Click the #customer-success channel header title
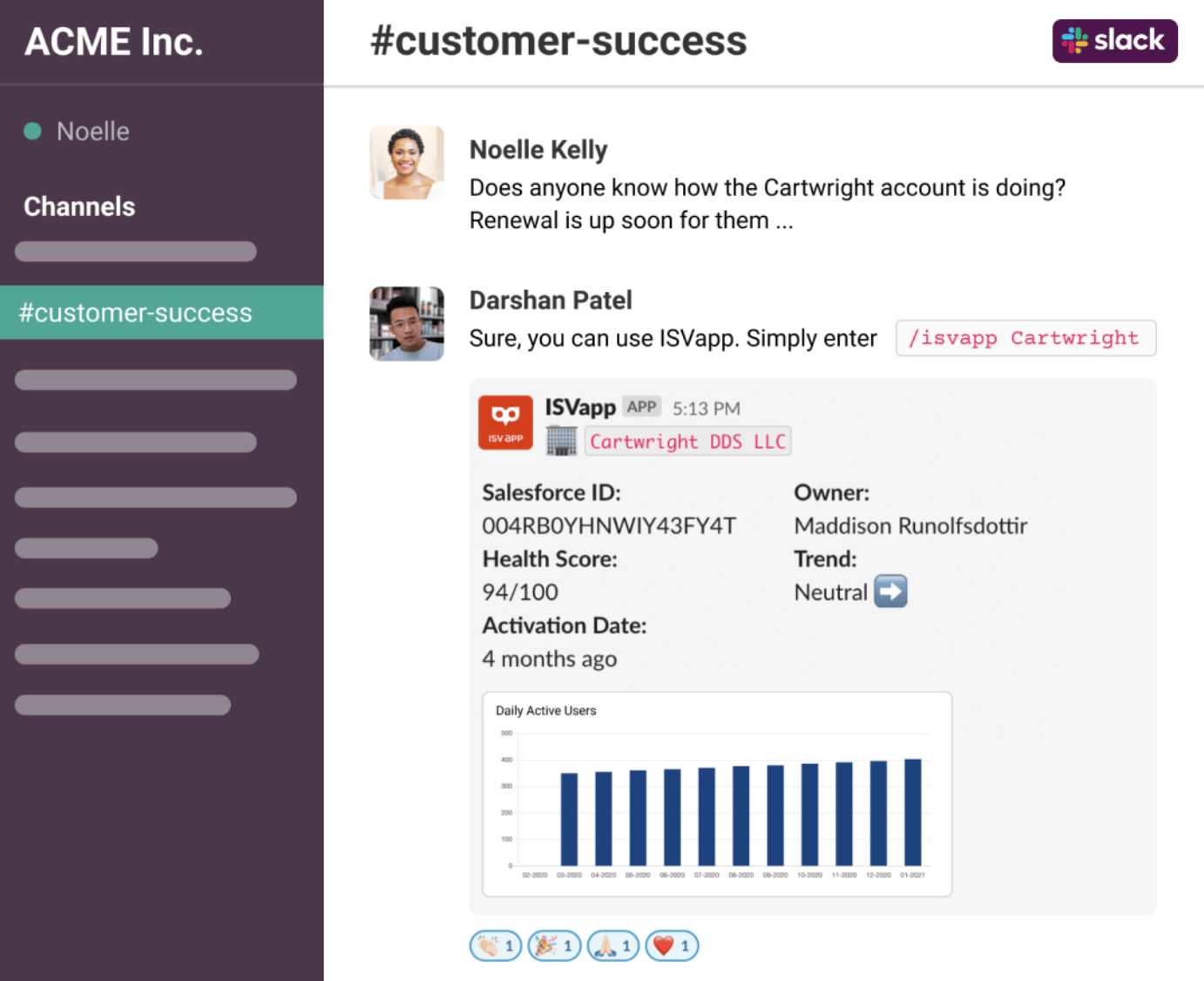1204x981 pixels. pos(558,41)
